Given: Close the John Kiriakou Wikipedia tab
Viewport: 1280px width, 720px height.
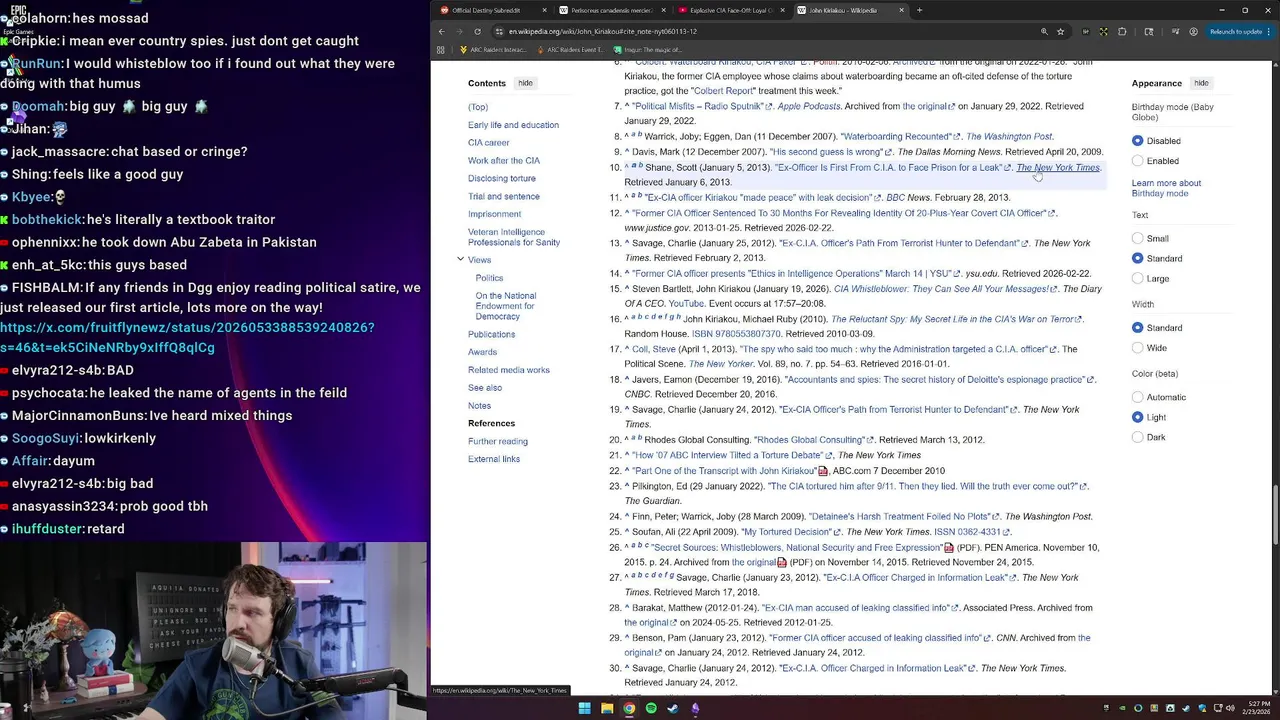Looking at the screenshot, I should coord(902,10).
